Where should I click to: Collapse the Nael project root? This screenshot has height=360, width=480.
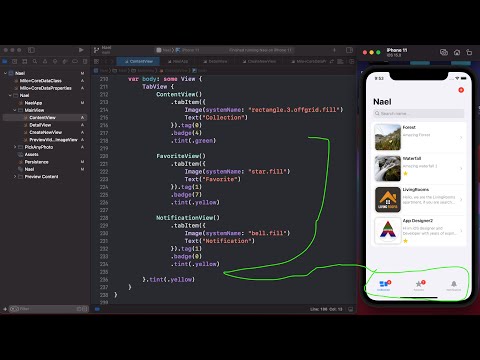[5, 73]
